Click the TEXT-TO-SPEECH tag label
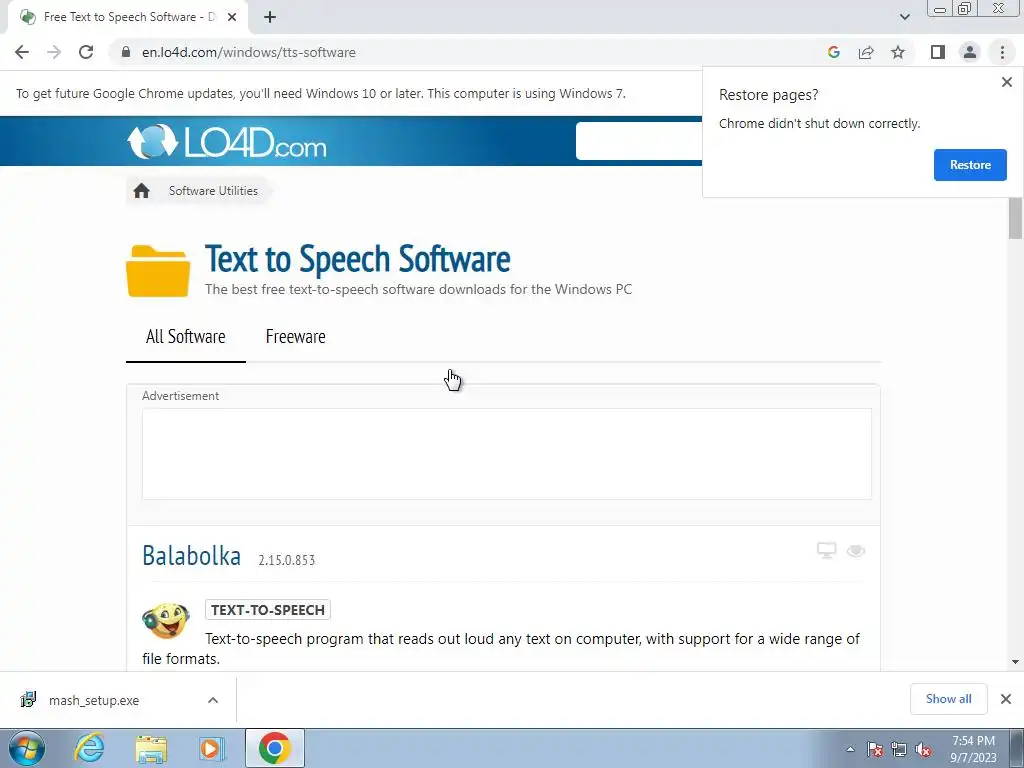 click(268, 610)
